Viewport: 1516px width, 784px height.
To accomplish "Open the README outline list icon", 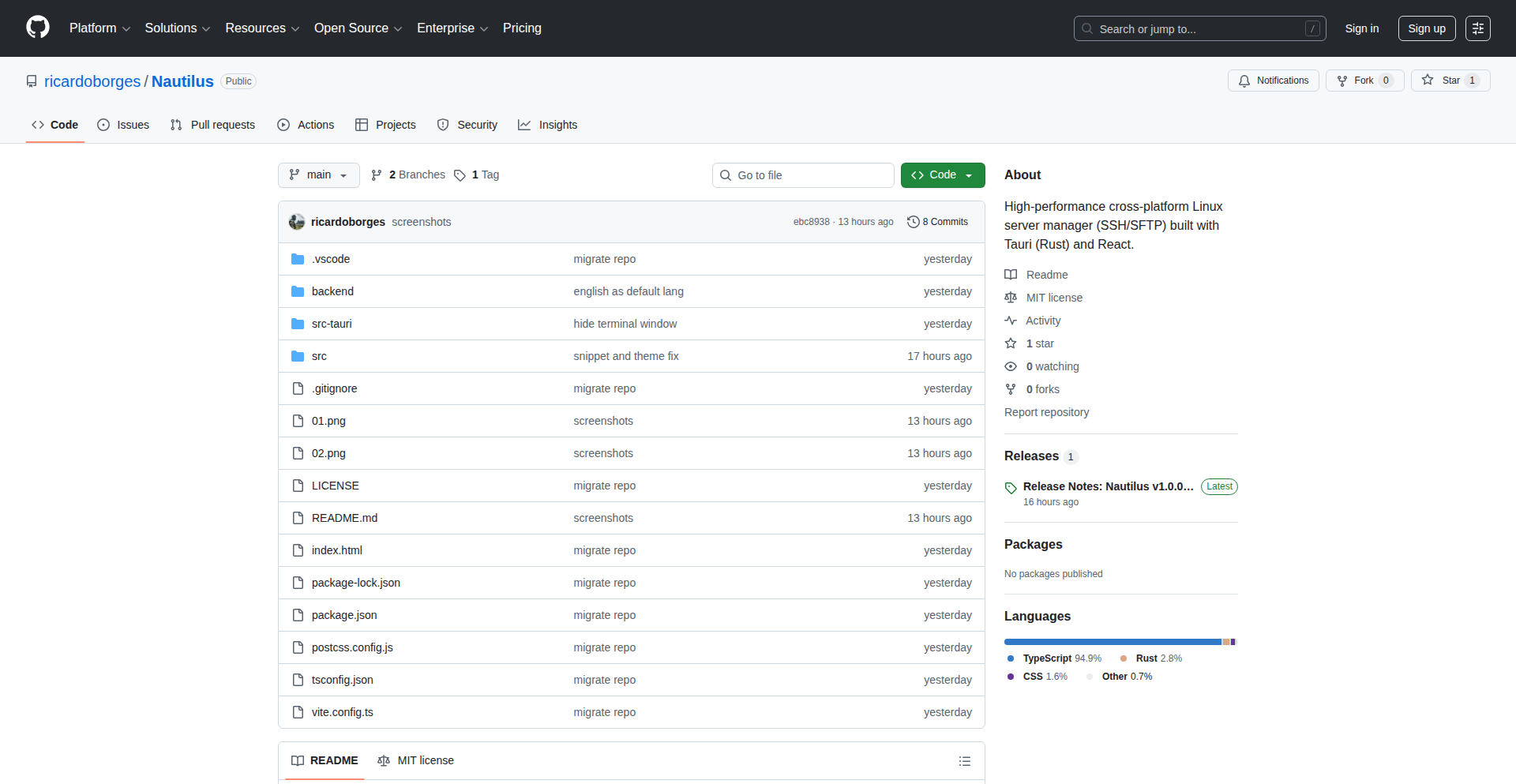I will click(x=964, y=761).
